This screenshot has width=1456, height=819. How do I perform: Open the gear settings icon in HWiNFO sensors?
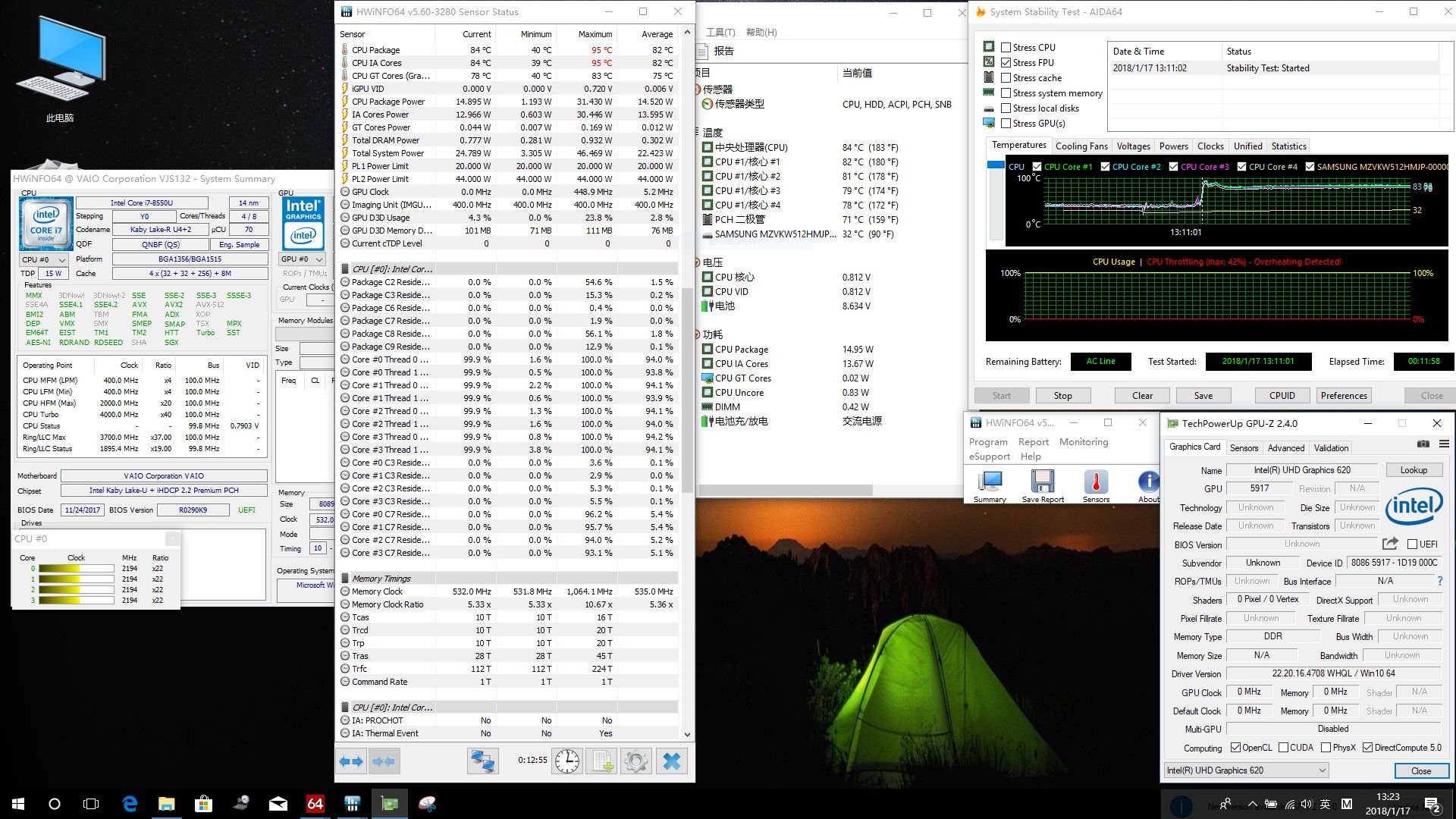(636, 761)
